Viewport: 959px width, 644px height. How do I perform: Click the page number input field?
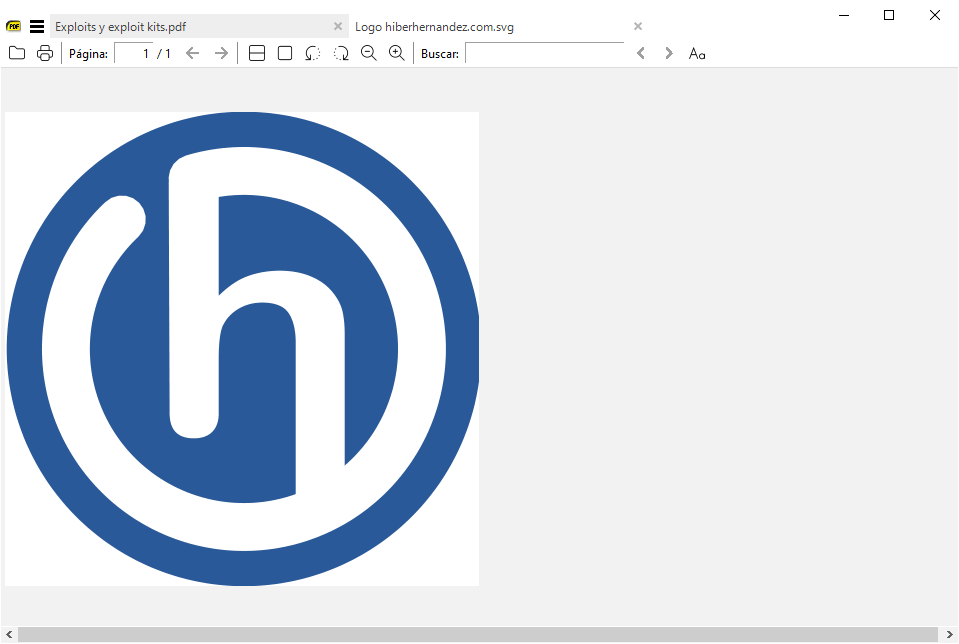[x=133, y=53]
